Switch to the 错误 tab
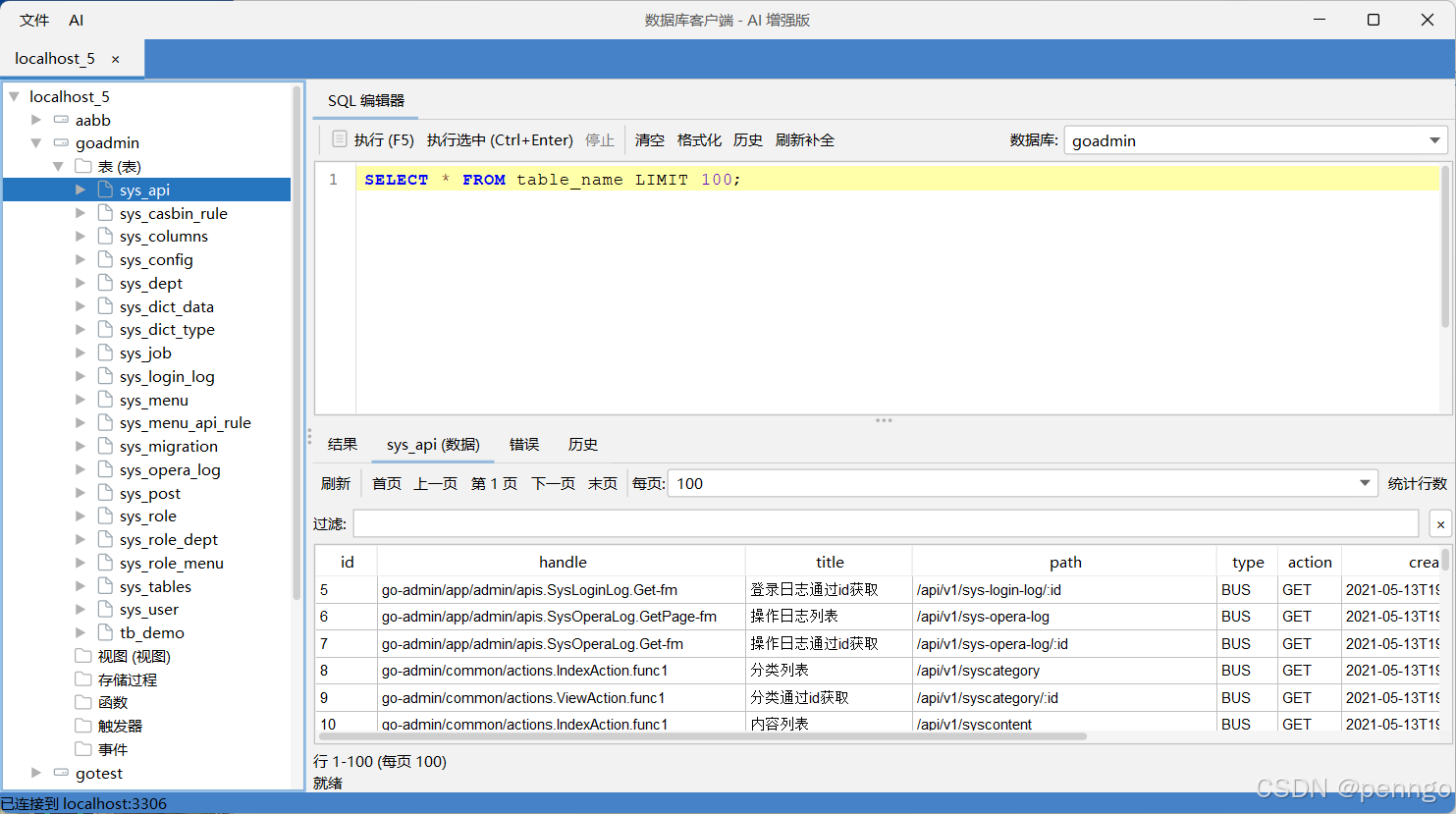Image resolution: width=1456 pixels, height=814 pixels. click(524, 444)
